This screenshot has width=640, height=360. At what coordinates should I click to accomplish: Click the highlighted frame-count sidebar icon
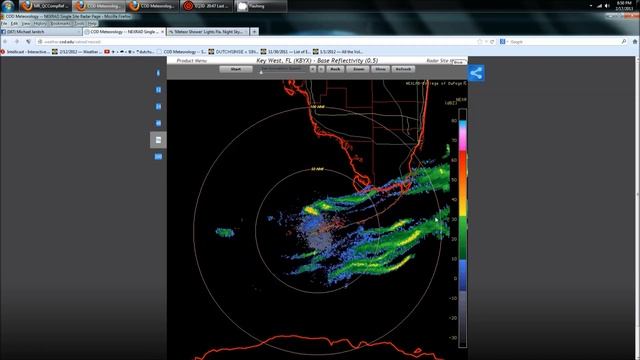(x=158, y=140)
